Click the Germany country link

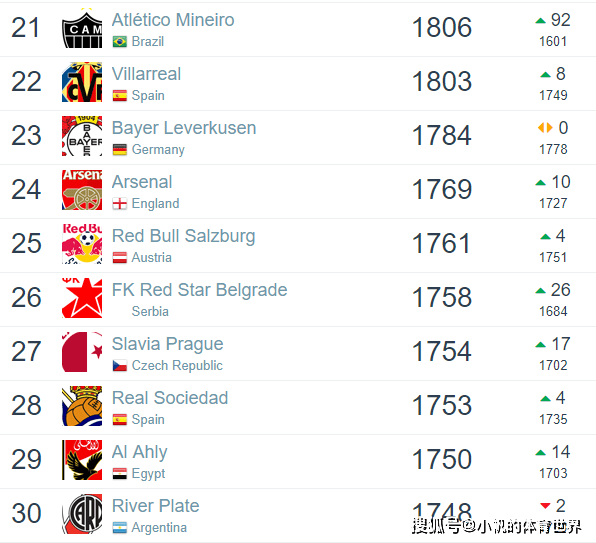tap(158, 150)
